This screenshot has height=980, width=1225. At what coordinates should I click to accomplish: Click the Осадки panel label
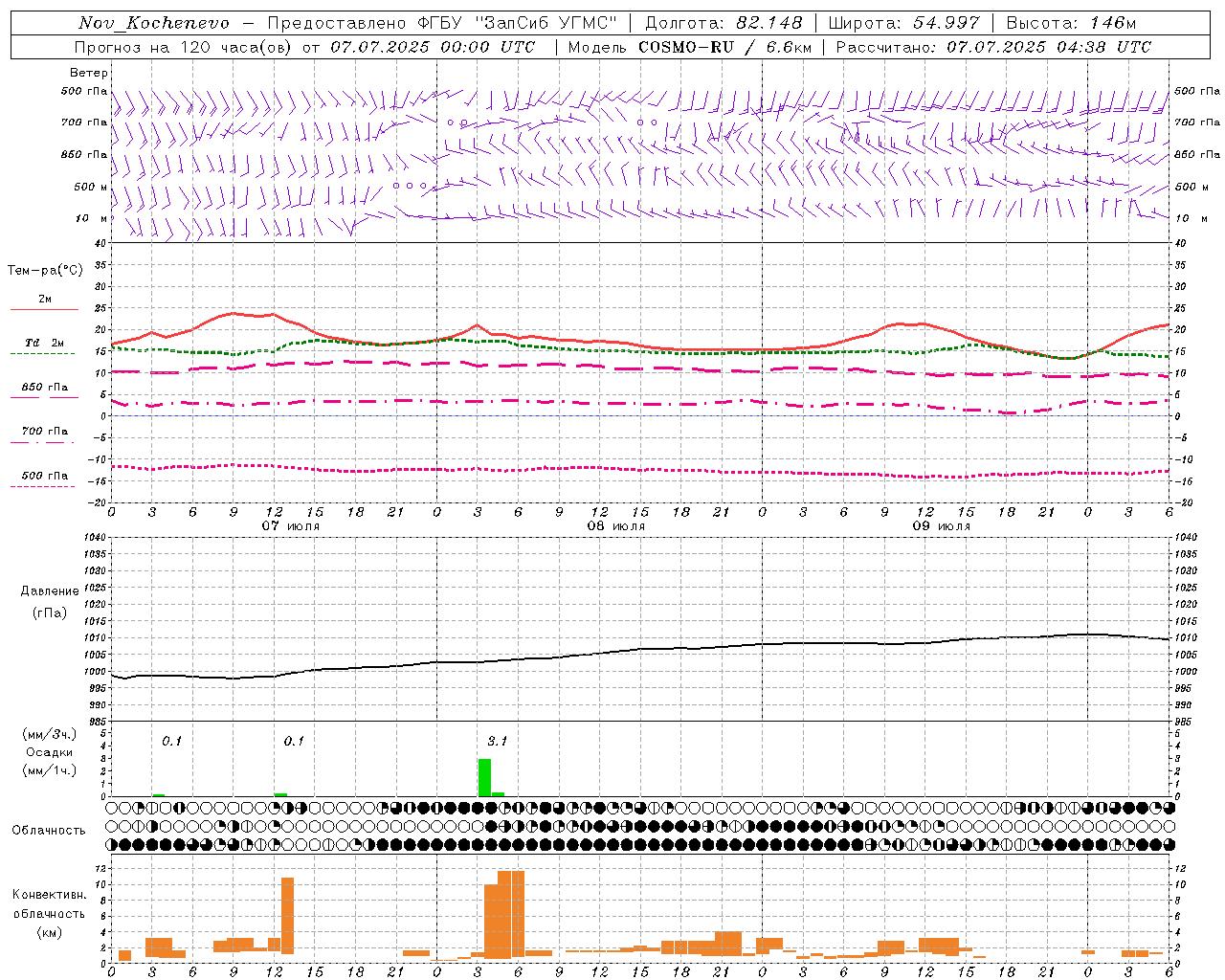(x=50, y=752)
